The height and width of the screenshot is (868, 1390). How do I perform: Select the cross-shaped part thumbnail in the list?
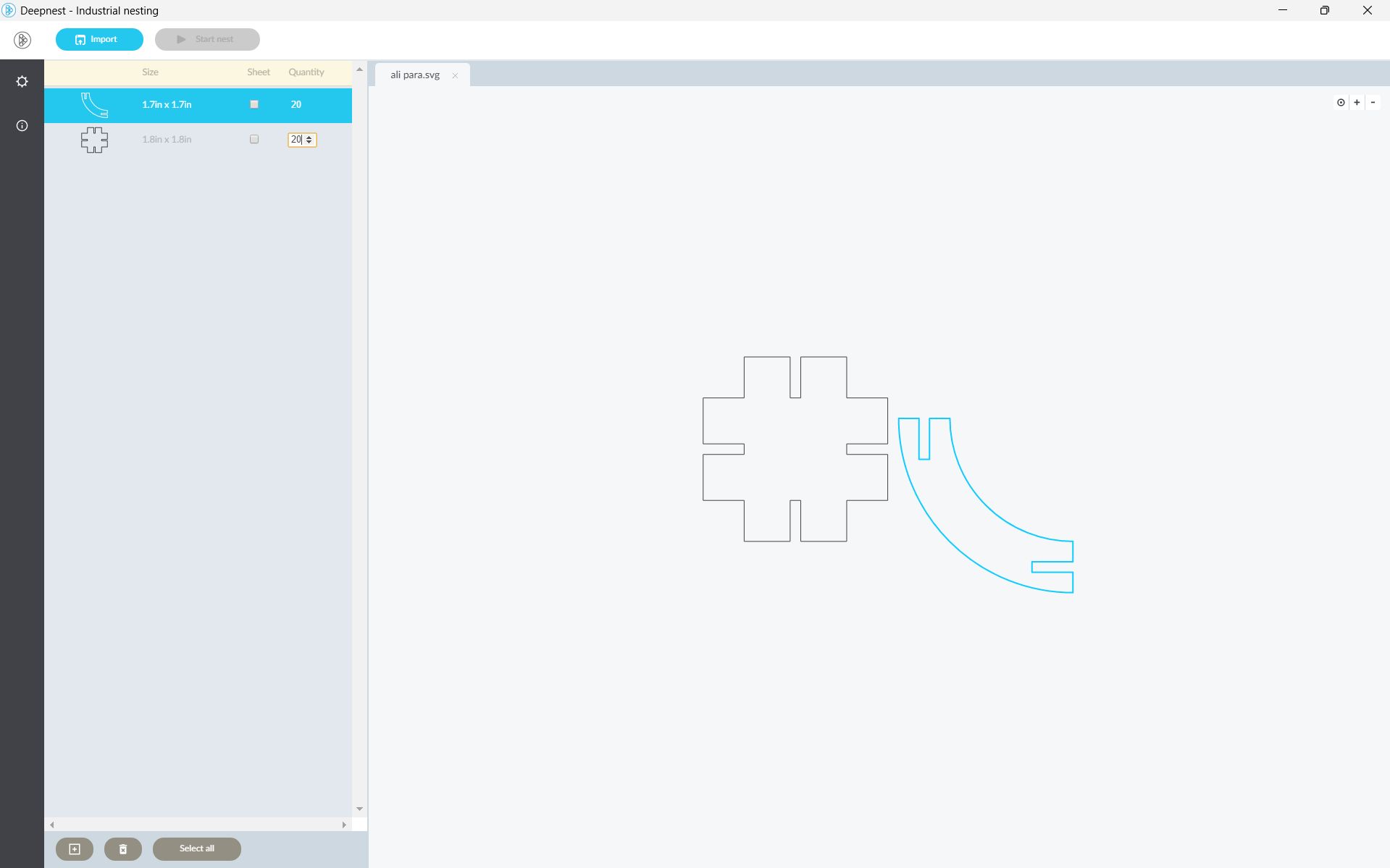coord(94,140)
